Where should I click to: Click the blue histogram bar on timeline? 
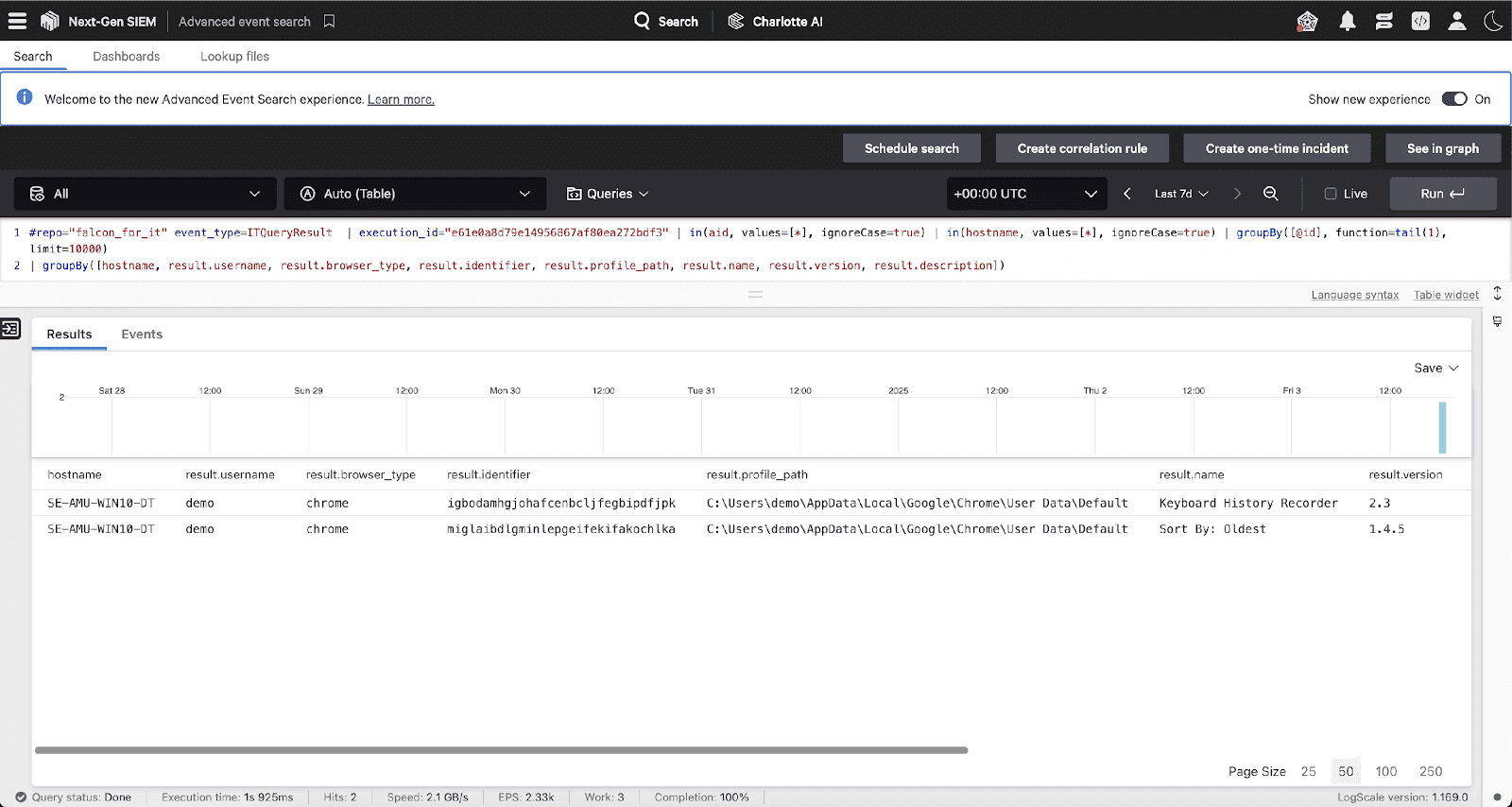click(1443, 427)
